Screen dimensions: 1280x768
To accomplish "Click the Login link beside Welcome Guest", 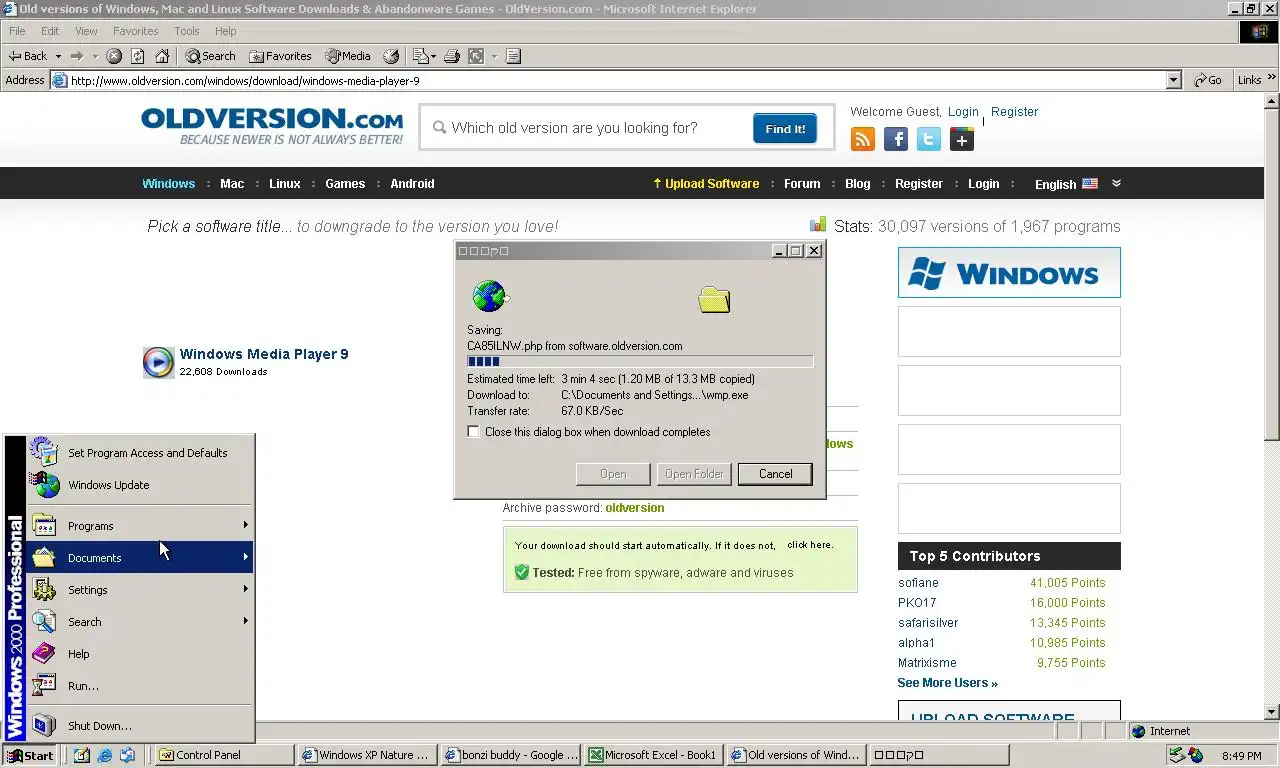I will (963, 112).
